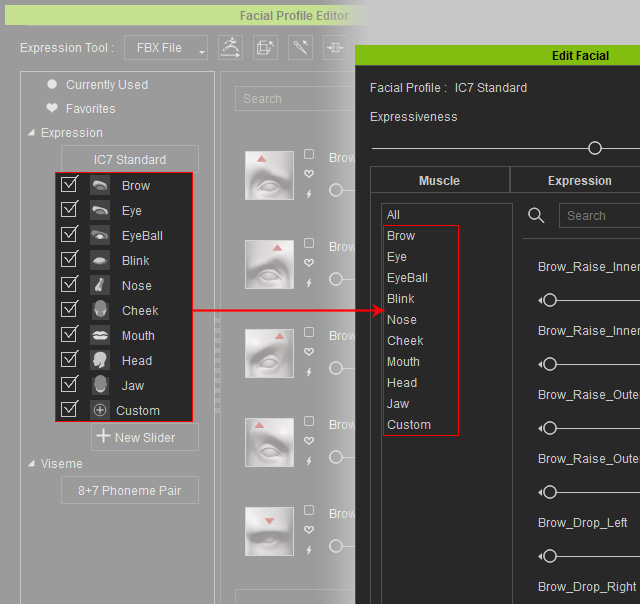Image resolution: width=640 pixels, height=604 pixels.
Task: Click the running figure motion icon in toolbar
Action: (230, 48)
